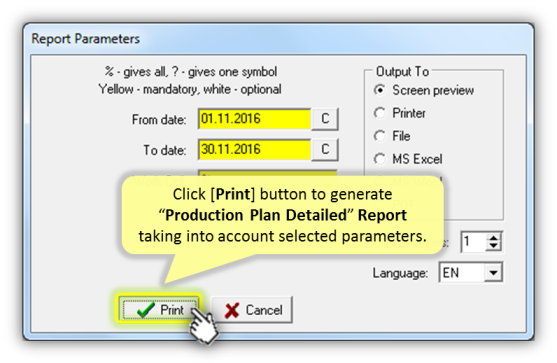Clear the To date with its C button
Viewport: 557px width, 363px height.
(x=325, y=150)
